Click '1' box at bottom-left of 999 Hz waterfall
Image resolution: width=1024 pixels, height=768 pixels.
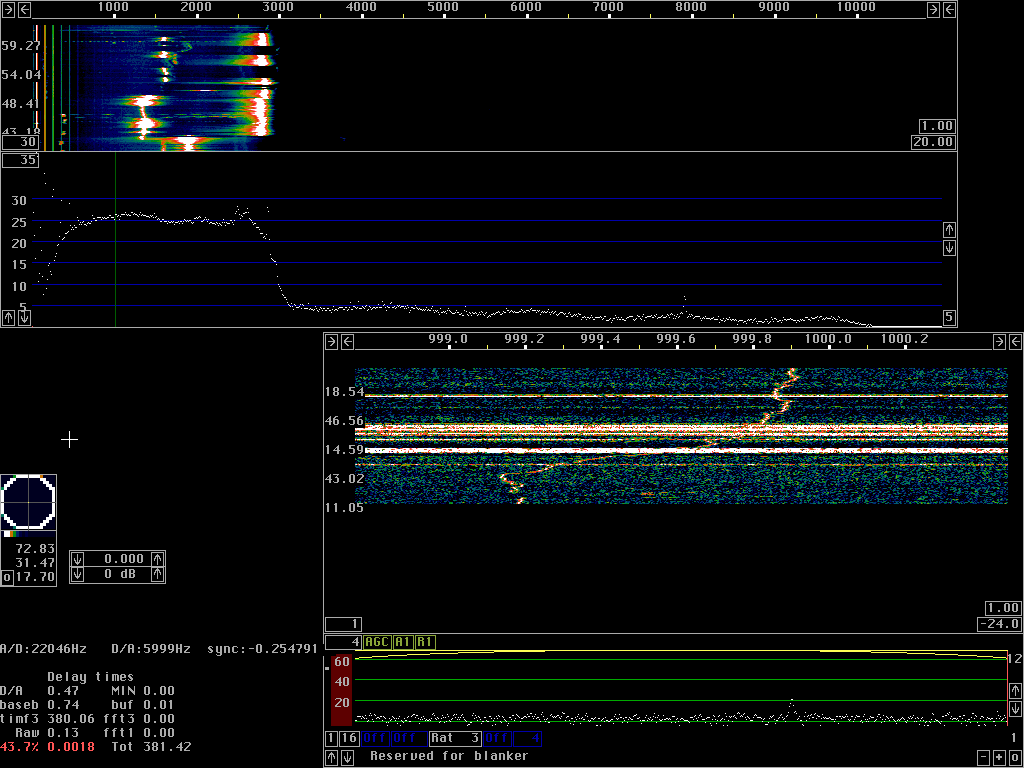[344, 624]
